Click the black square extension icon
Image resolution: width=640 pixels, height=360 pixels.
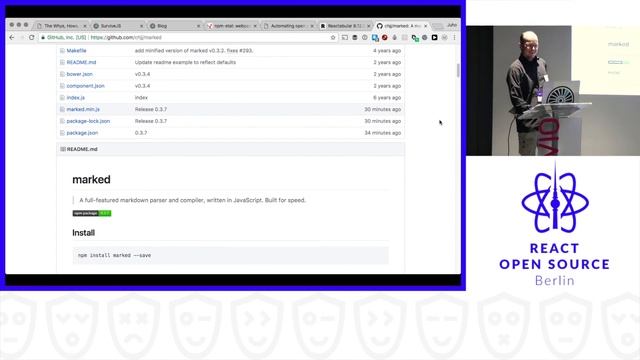[x=434, y=37]
